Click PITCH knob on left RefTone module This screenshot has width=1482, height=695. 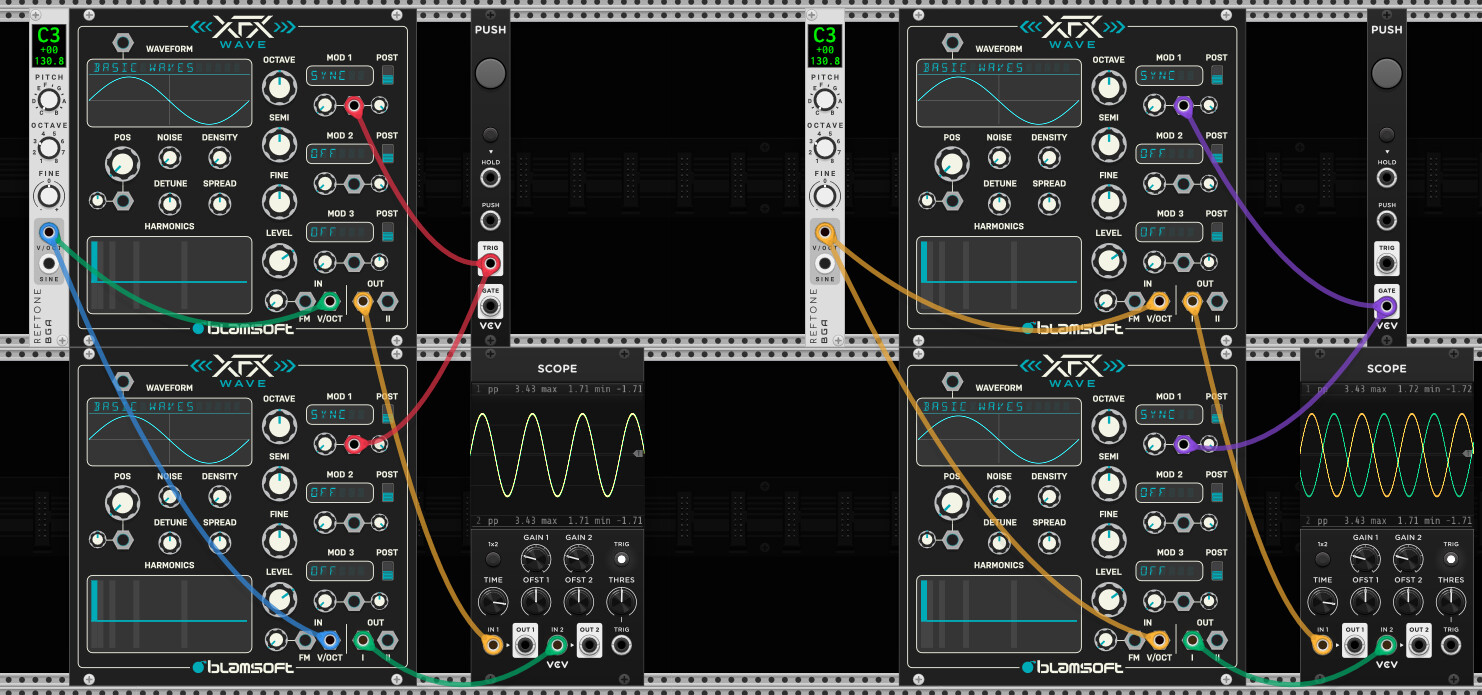(47, 100)
